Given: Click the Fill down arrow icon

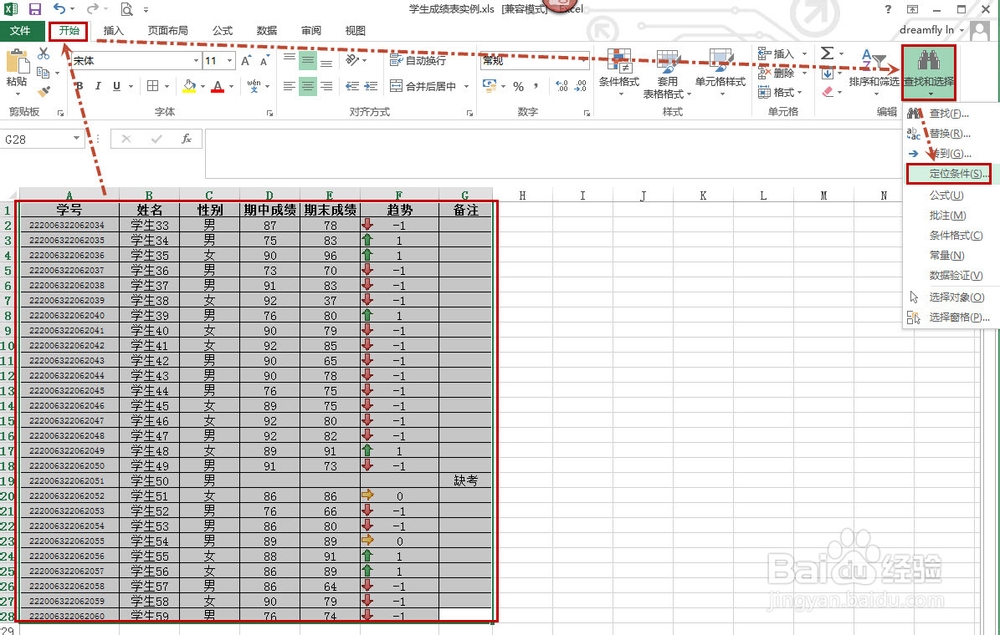Looking at the screenshot, I should click(x=827, y=73).
